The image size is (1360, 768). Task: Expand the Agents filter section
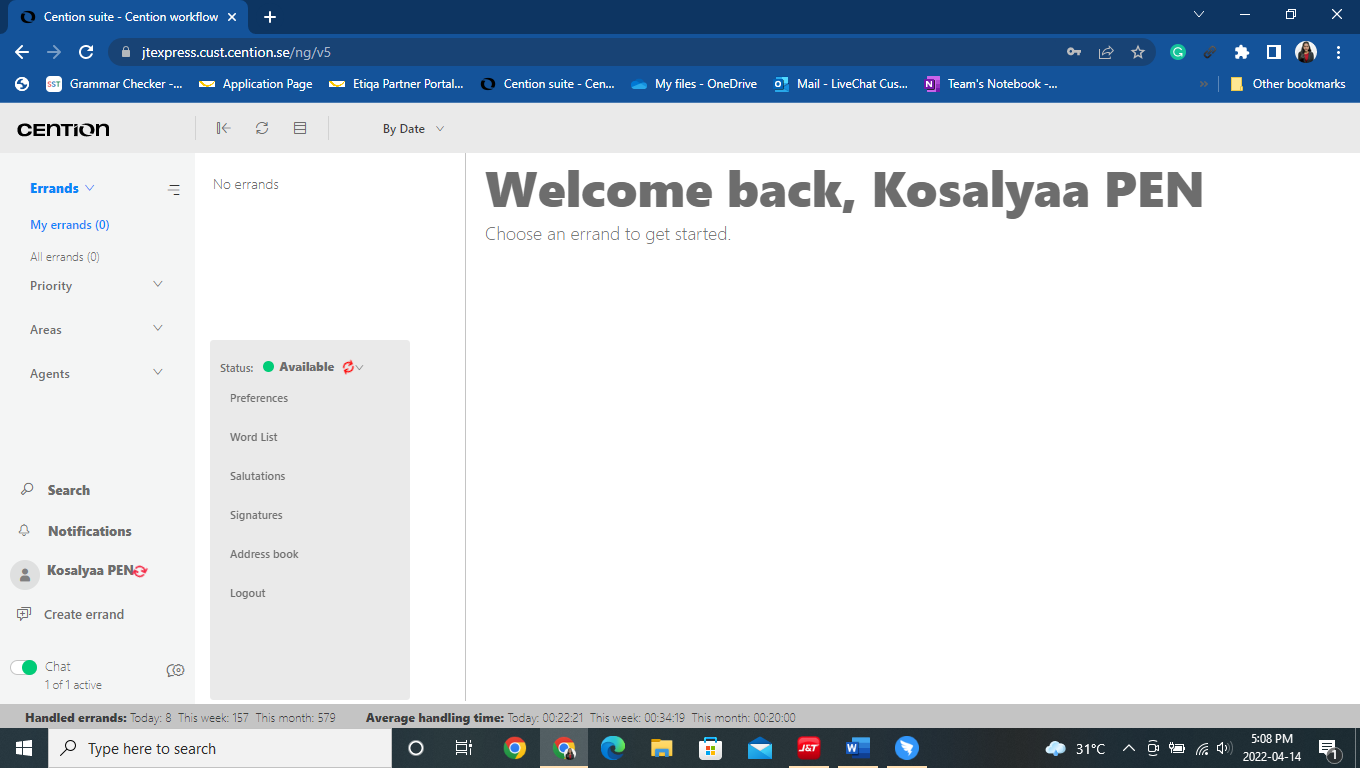click(x=157, y=373)
